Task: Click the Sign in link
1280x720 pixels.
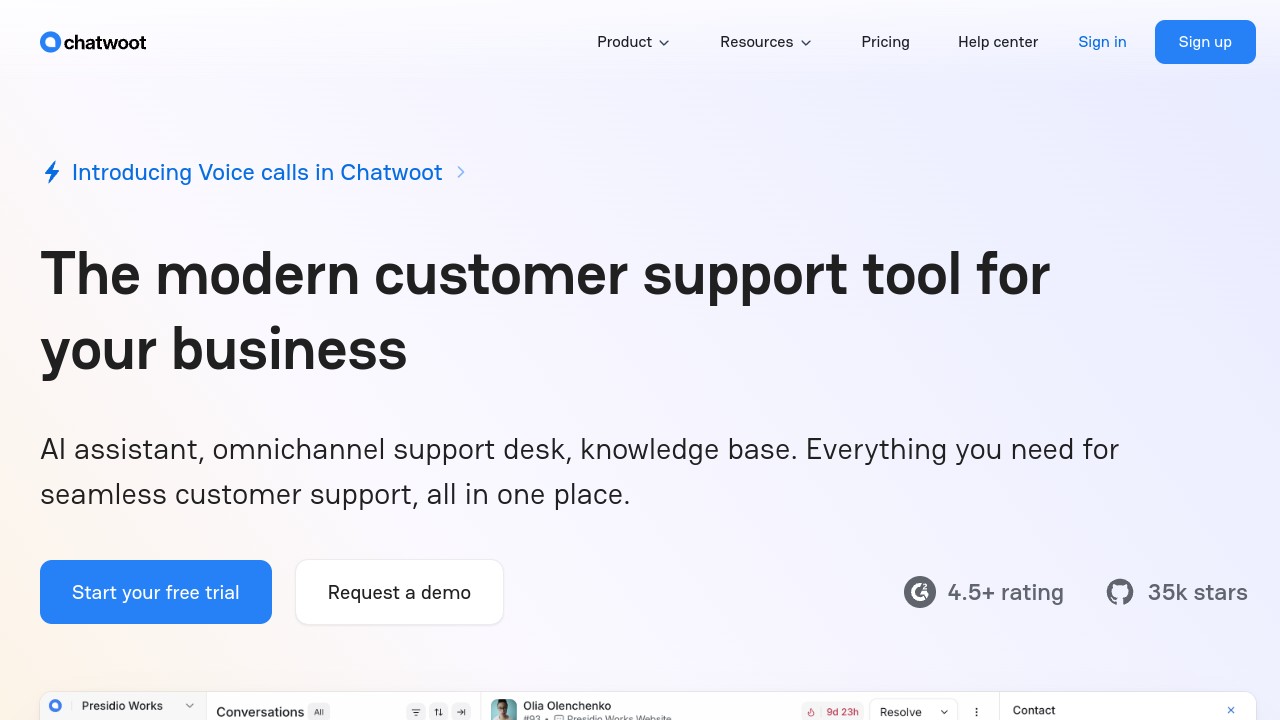Action: pos(1102,42)
